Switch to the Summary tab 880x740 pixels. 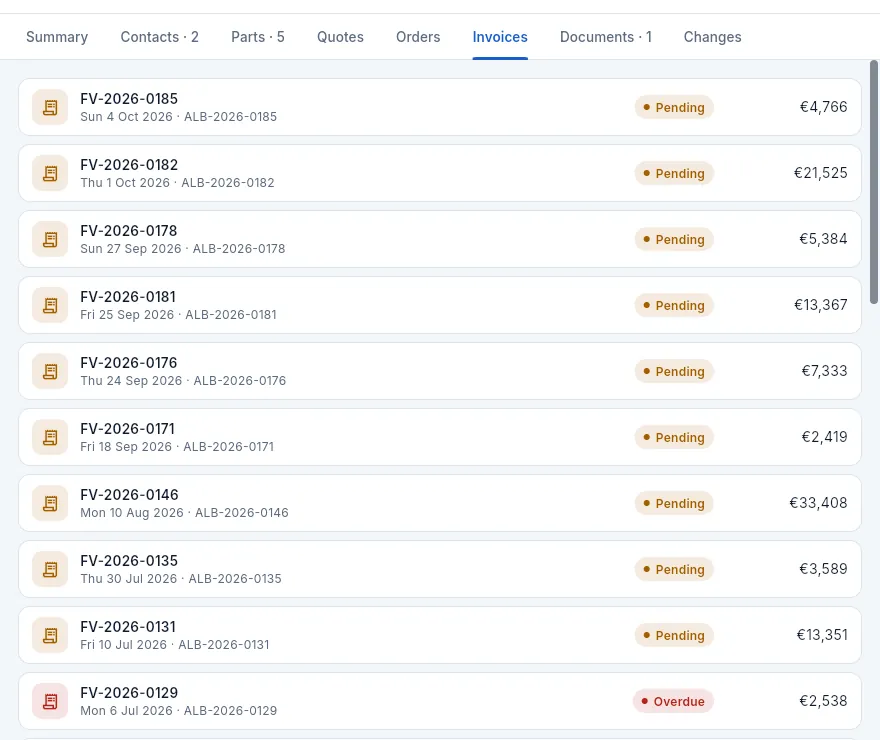click(x=57, y=37)
